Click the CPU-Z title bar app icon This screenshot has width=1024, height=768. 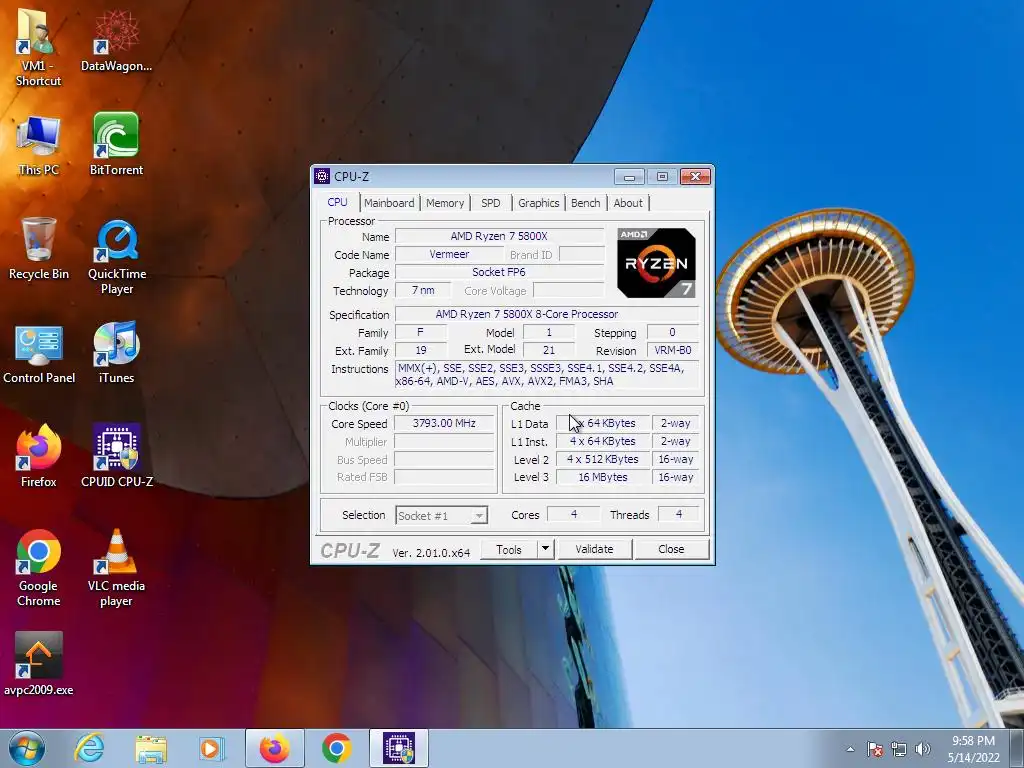pos(322,176)
